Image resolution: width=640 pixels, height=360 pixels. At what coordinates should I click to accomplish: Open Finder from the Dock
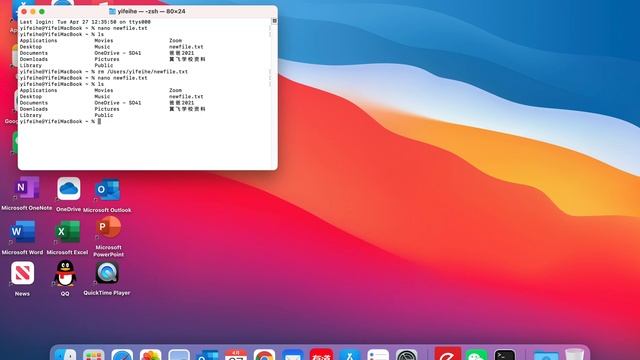coord(65,355)
